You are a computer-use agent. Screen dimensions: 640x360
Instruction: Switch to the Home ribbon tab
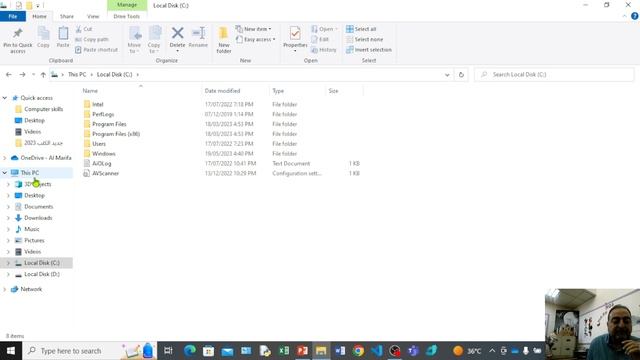coord(39,16)
